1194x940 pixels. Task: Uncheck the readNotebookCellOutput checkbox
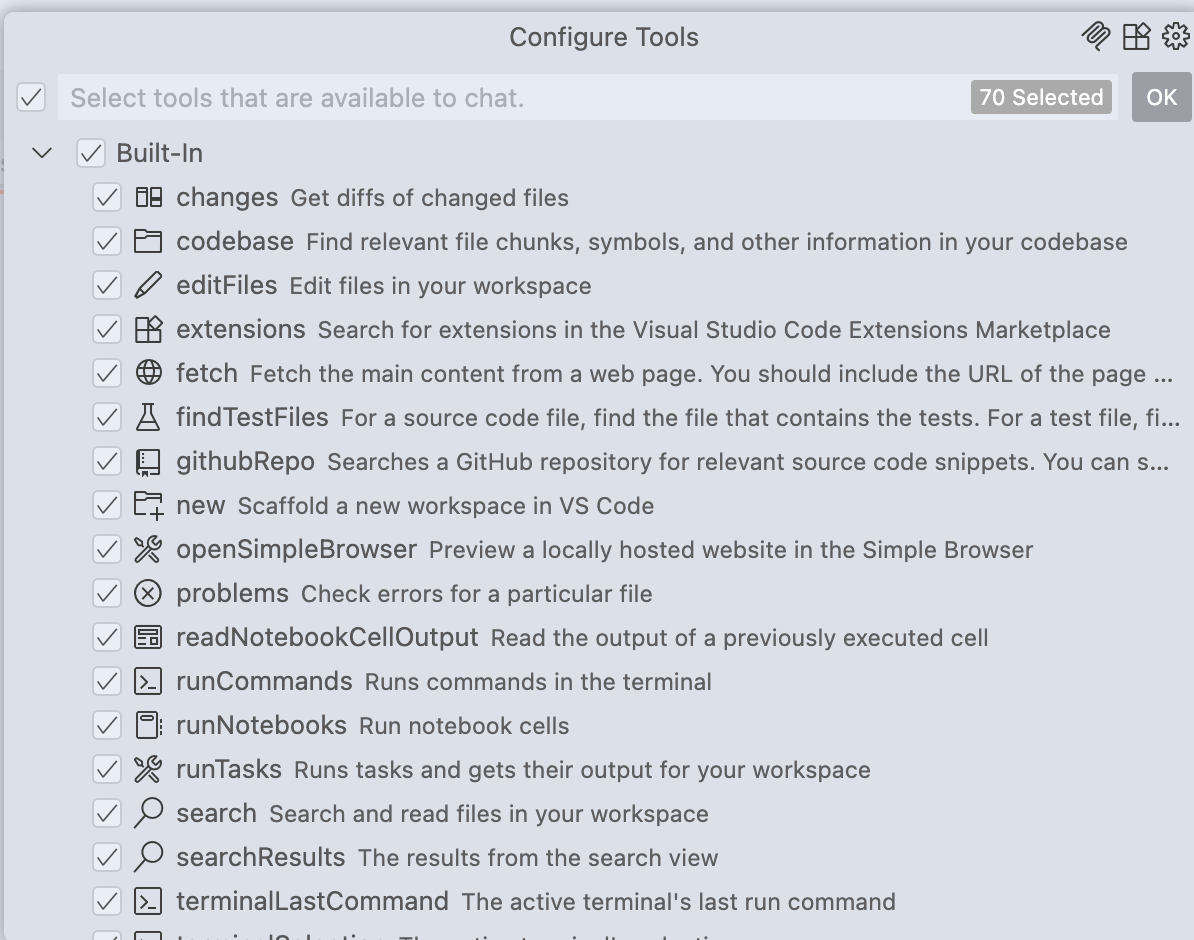[107, 638]
